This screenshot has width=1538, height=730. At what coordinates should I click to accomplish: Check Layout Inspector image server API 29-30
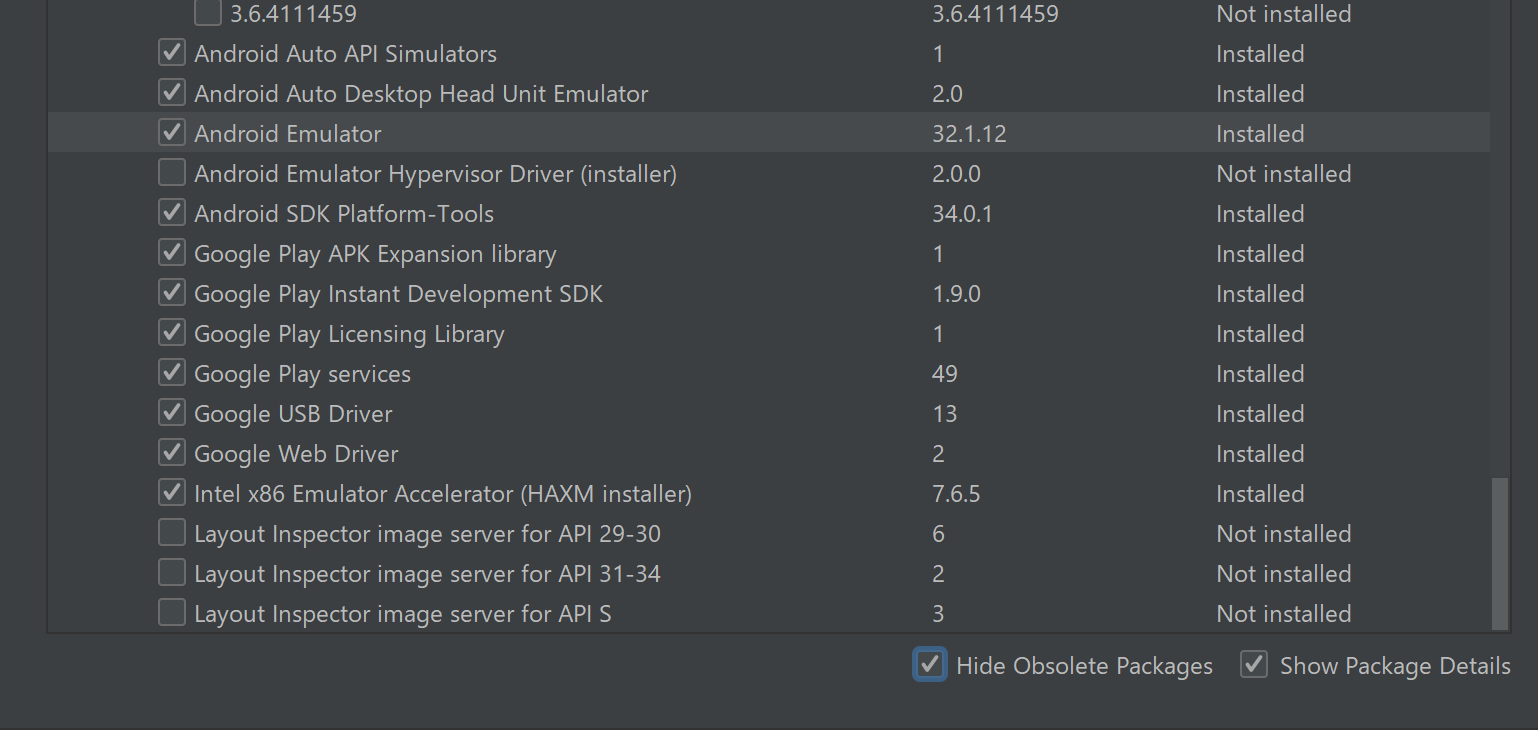click(172, 533)
